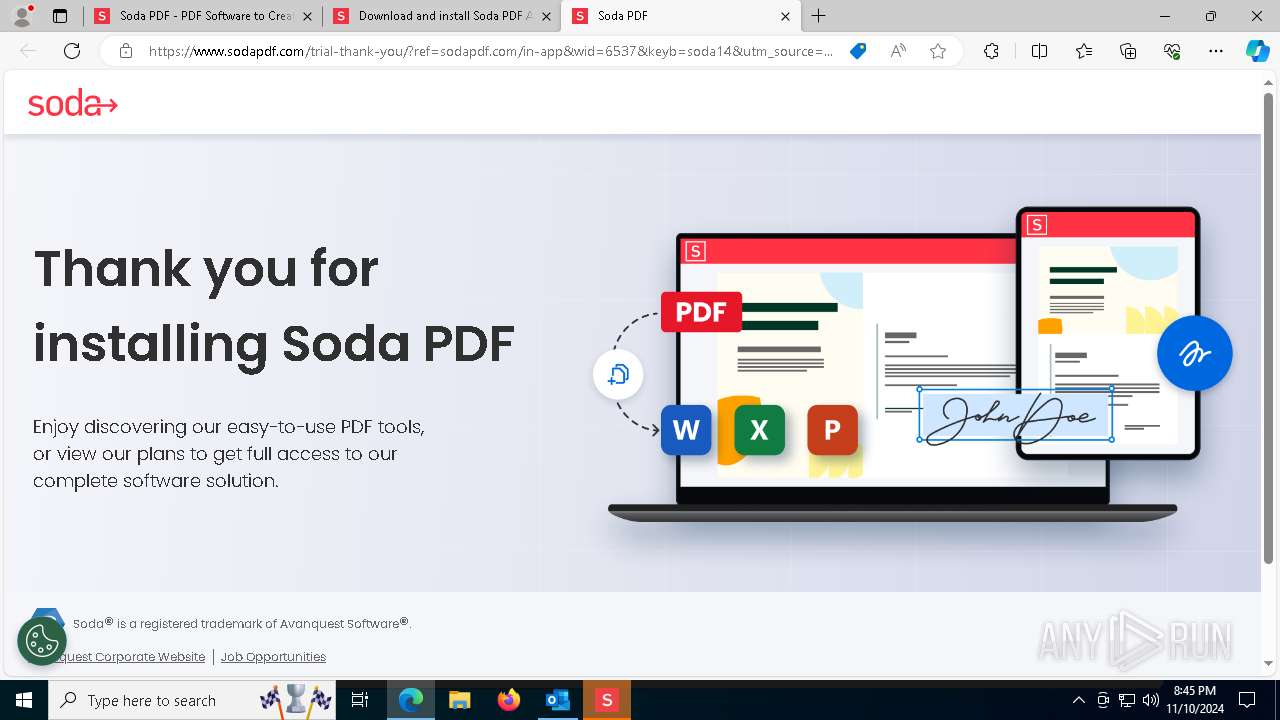
Task: Click the blue signature circle icon in illustration
Action: coord(1194,353)
